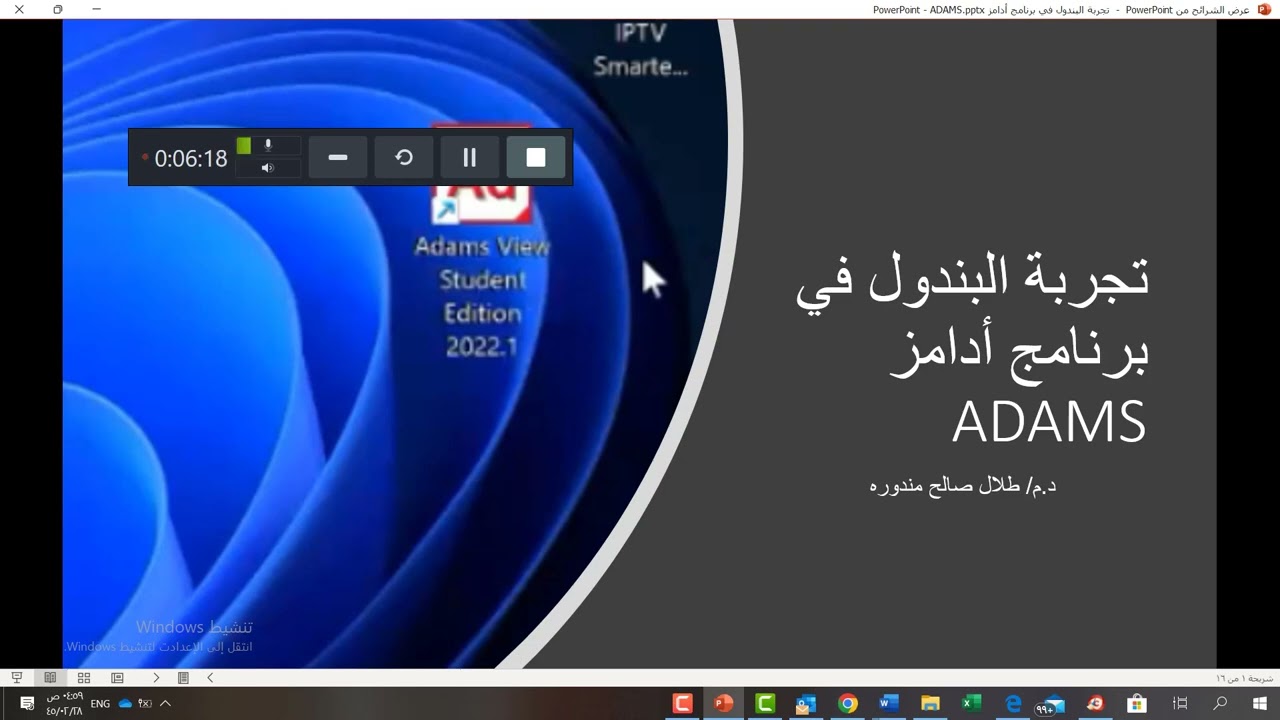This screenshot has height=720, width=1280.
Task: Open Microsoft Store from the taskbar
Action: 1137,704
